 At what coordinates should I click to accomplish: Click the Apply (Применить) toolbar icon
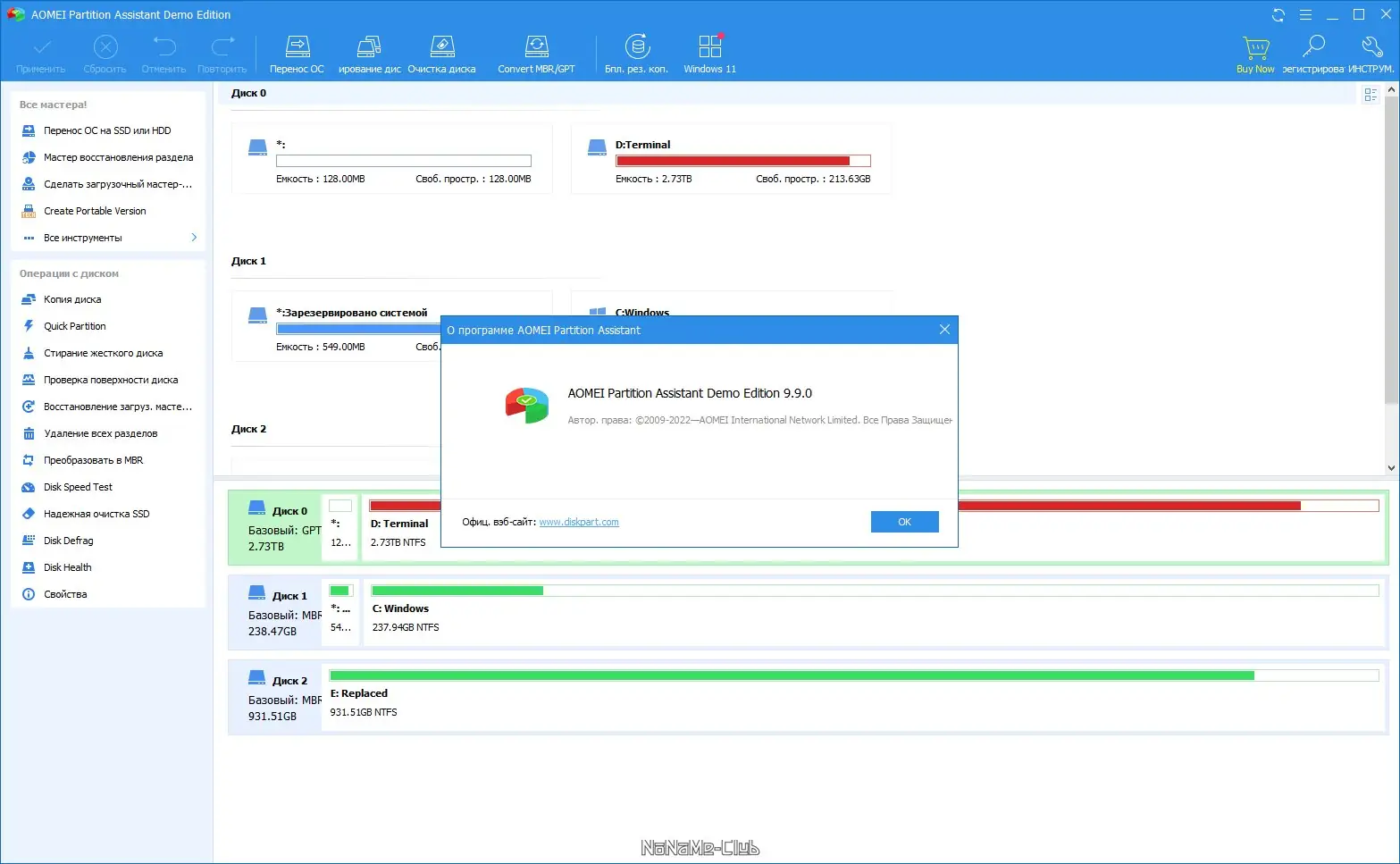41,47
